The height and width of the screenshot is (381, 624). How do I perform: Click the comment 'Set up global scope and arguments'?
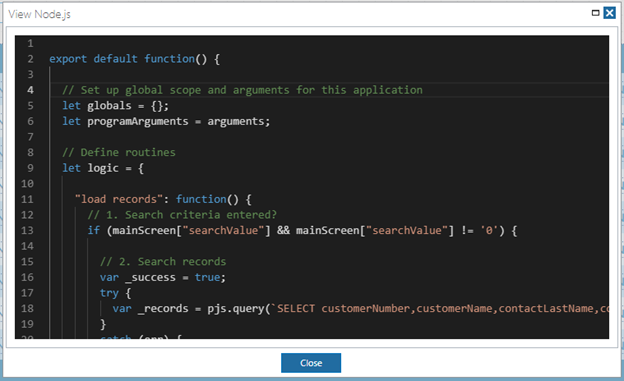coord(242,90)
